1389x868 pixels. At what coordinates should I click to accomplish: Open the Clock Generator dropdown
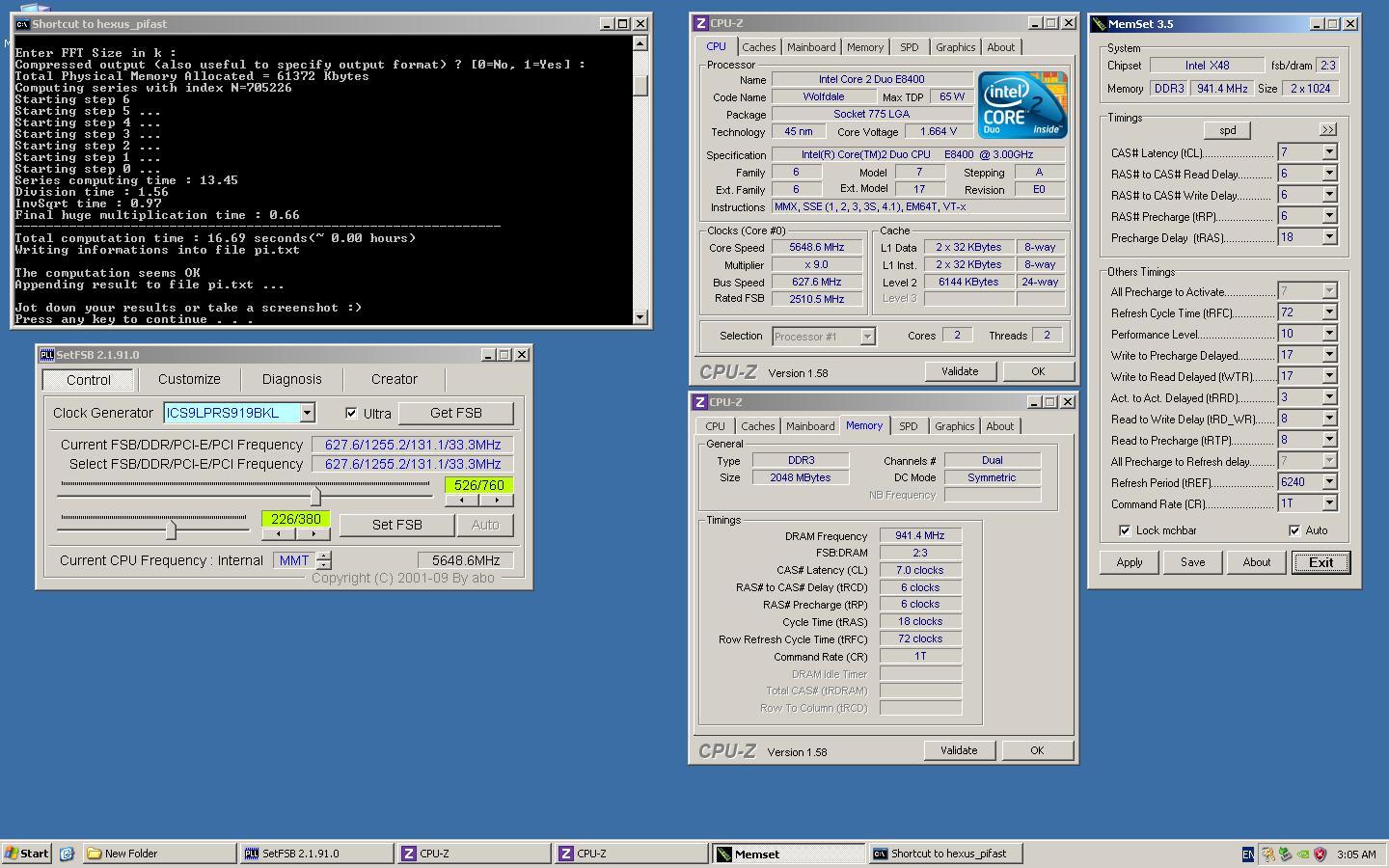(x=307, y=413)
